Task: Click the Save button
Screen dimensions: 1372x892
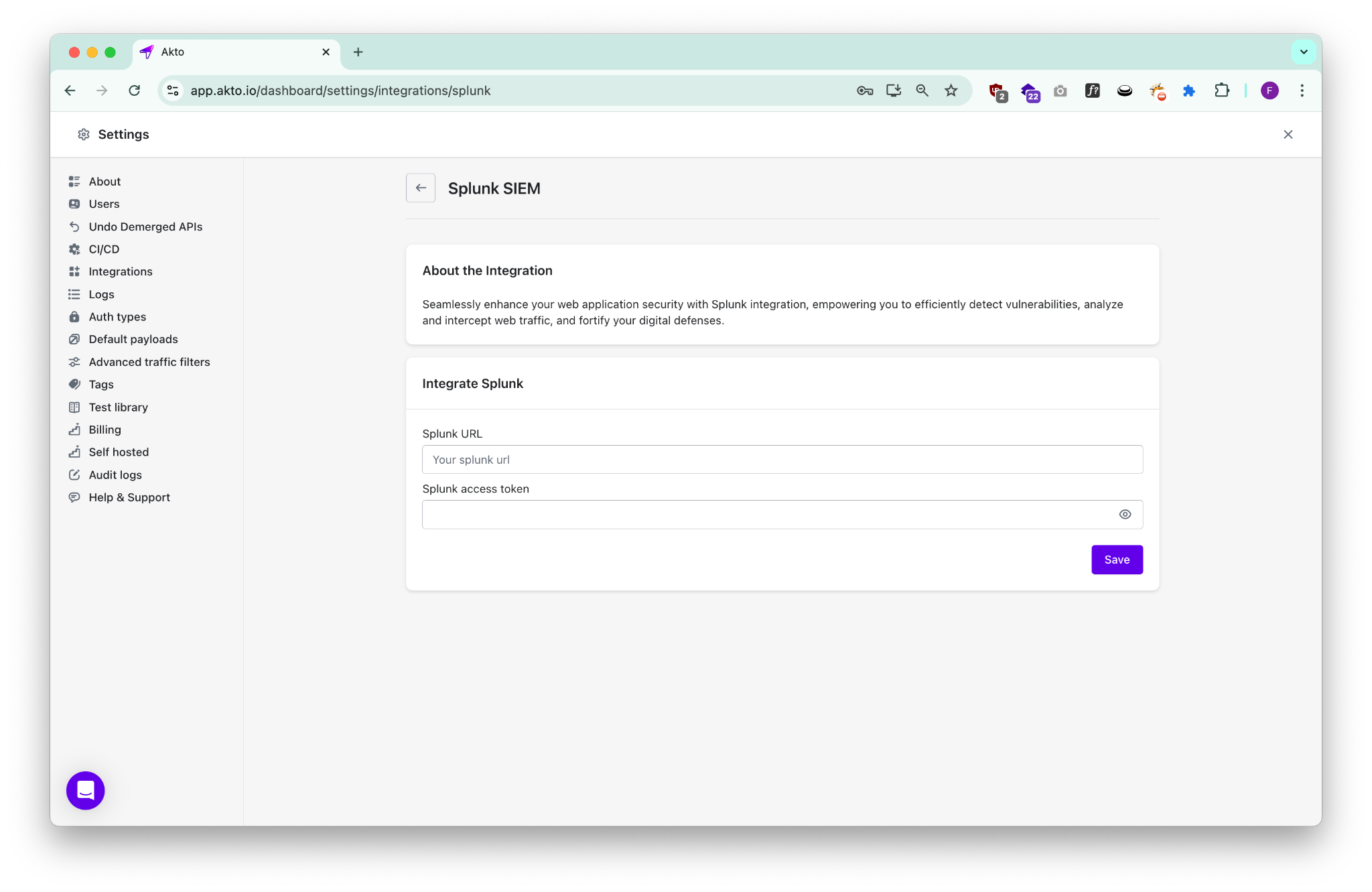Action: pos(1116,560)
